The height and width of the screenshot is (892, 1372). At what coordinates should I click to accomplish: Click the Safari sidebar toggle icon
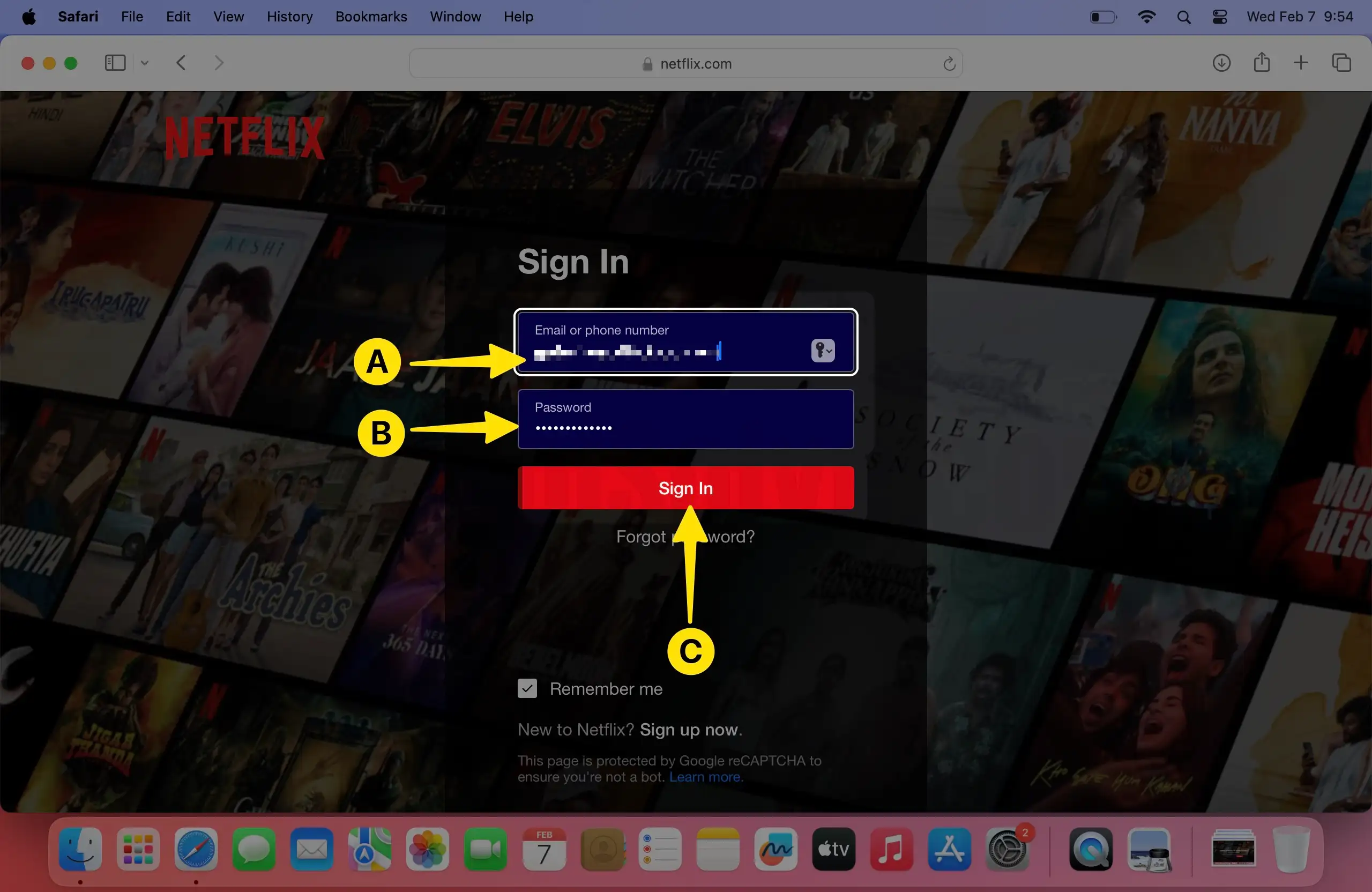click(x=115, y=63)
